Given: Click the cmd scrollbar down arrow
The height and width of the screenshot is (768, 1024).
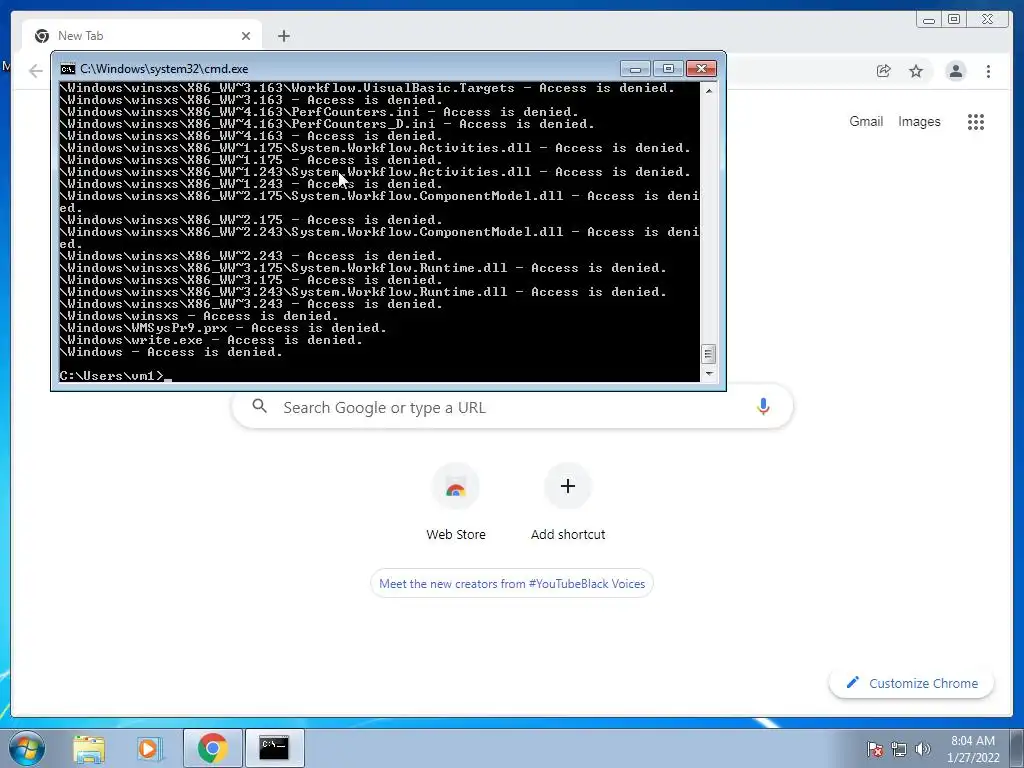Looking at the screenshot, I should [x=709, y=374].
